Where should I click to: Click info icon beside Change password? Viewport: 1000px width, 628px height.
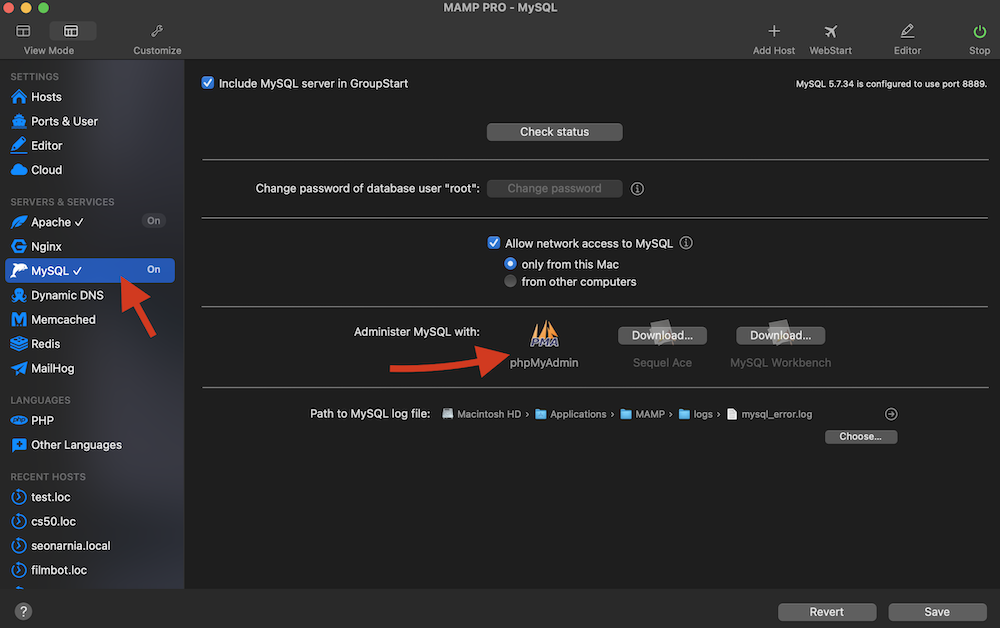point(637,188)
